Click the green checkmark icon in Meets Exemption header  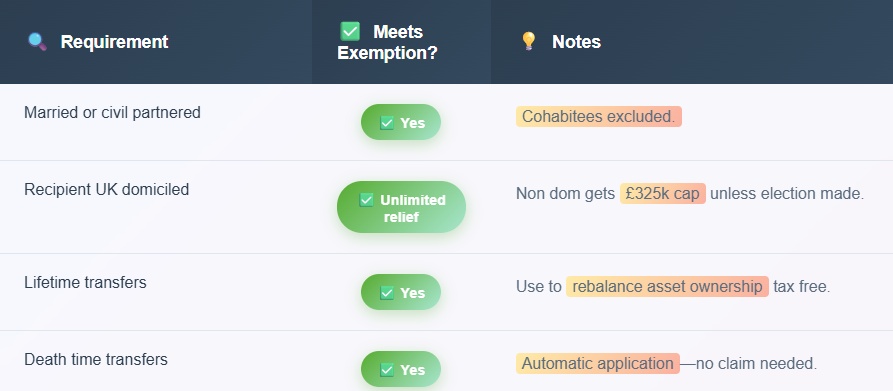pos(350,31)
